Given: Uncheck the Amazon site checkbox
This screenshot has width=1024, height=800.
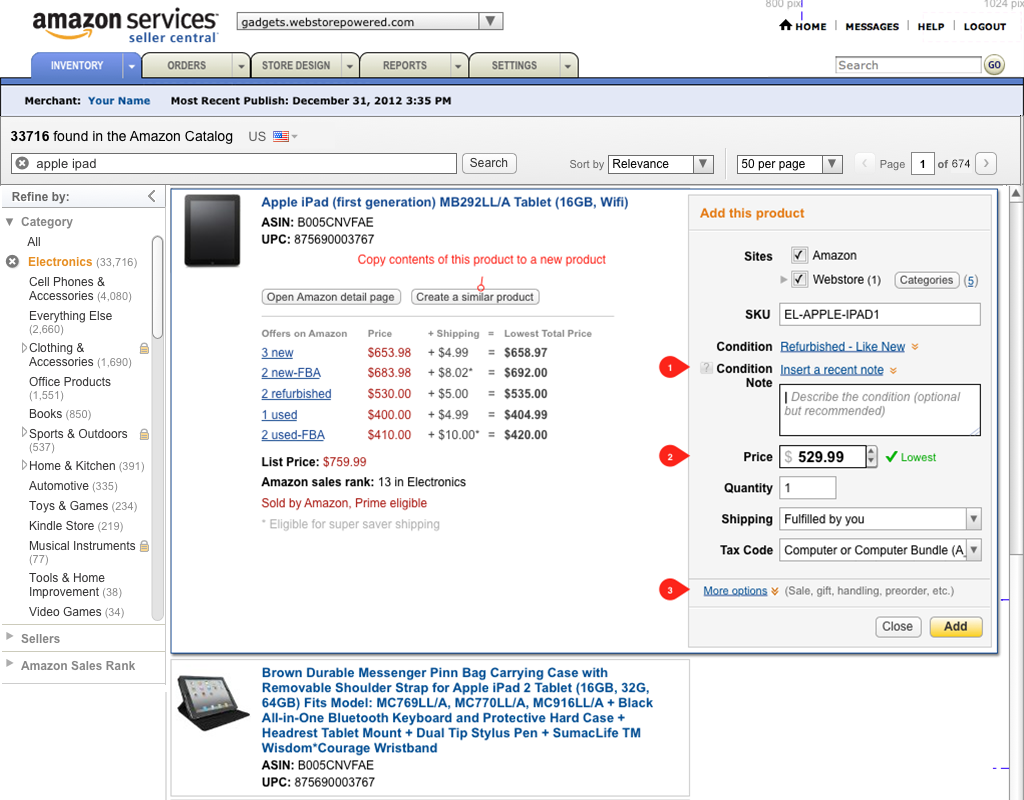Looking at the screenshot, I should click(x=798, y=254).
